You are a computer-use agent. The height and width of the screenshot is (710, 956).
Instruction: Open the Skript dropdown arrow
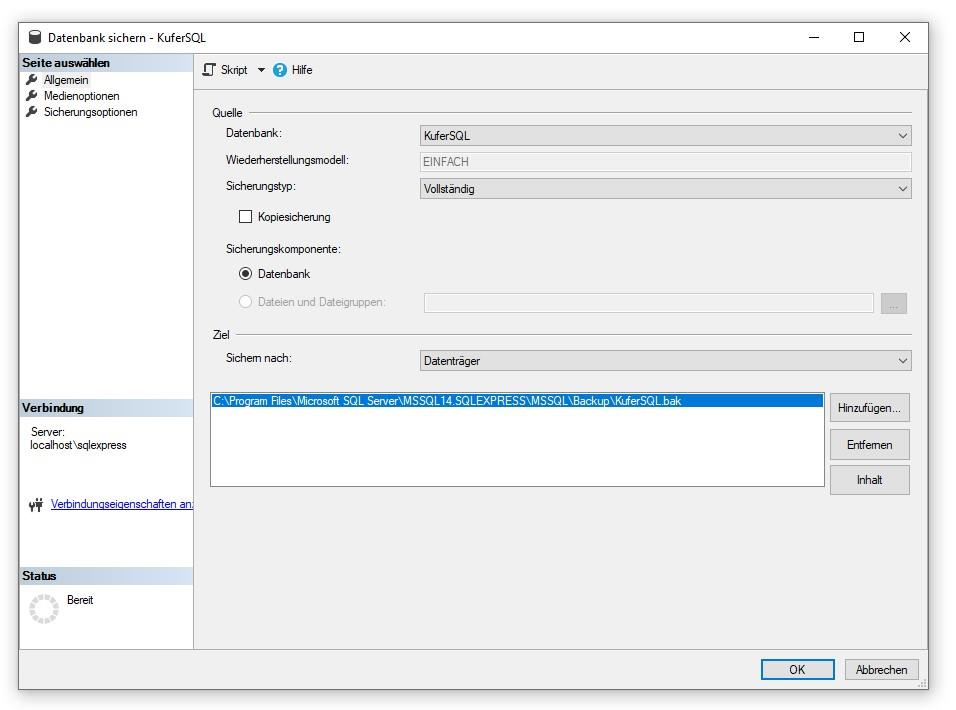(x=261, y=70)
